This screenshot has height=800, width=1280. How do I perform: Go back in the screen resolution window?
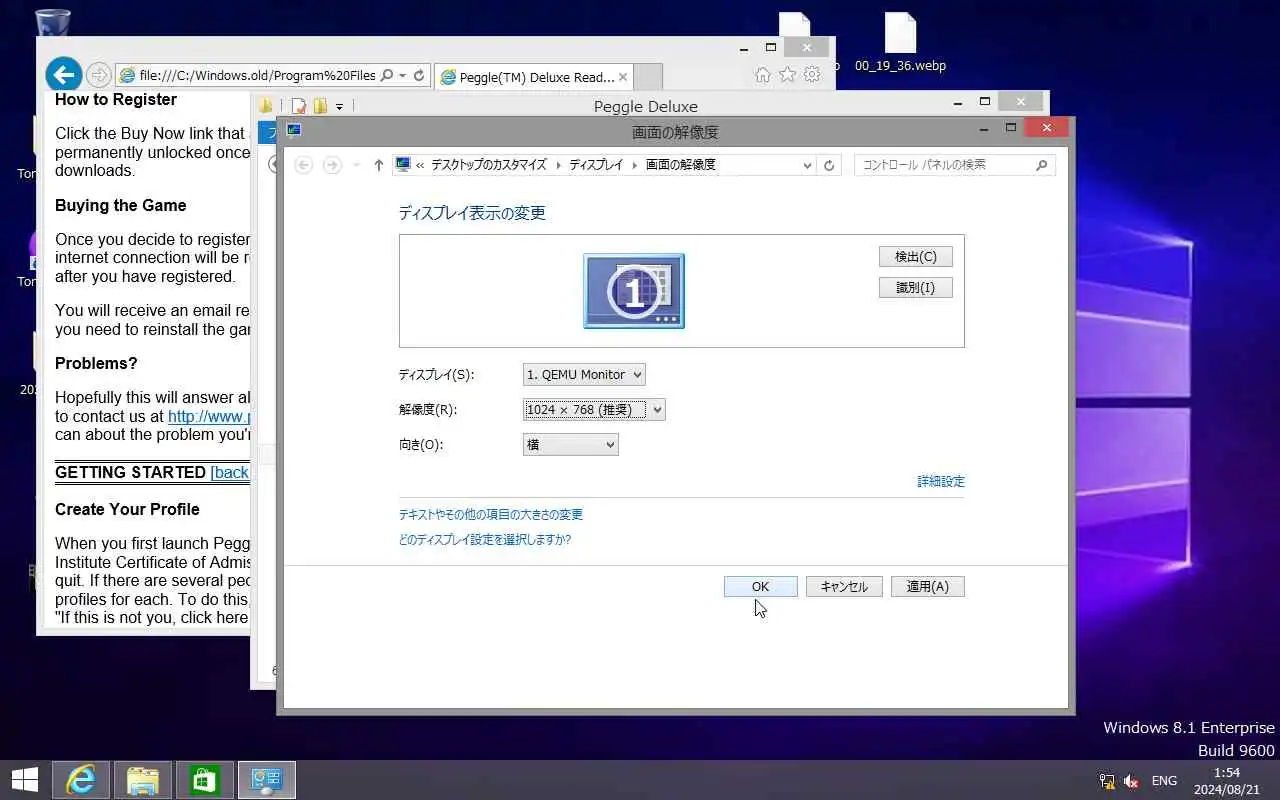pos(304,165)
